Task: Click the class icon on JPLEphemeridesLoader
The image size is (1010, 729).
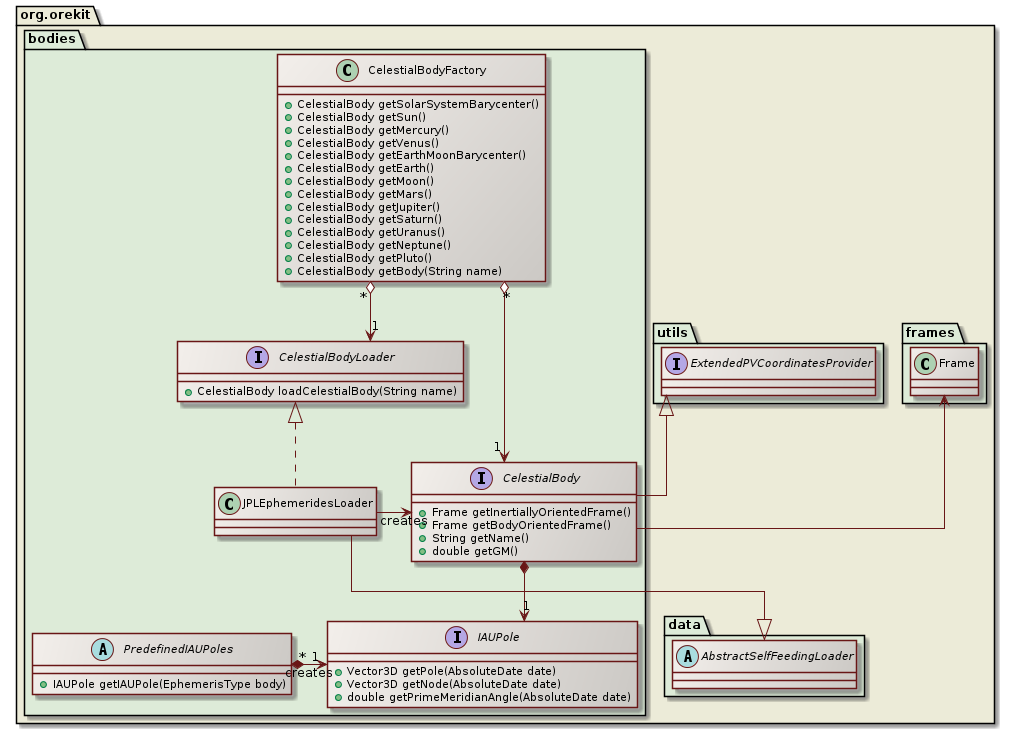Action: coord(230,504)
